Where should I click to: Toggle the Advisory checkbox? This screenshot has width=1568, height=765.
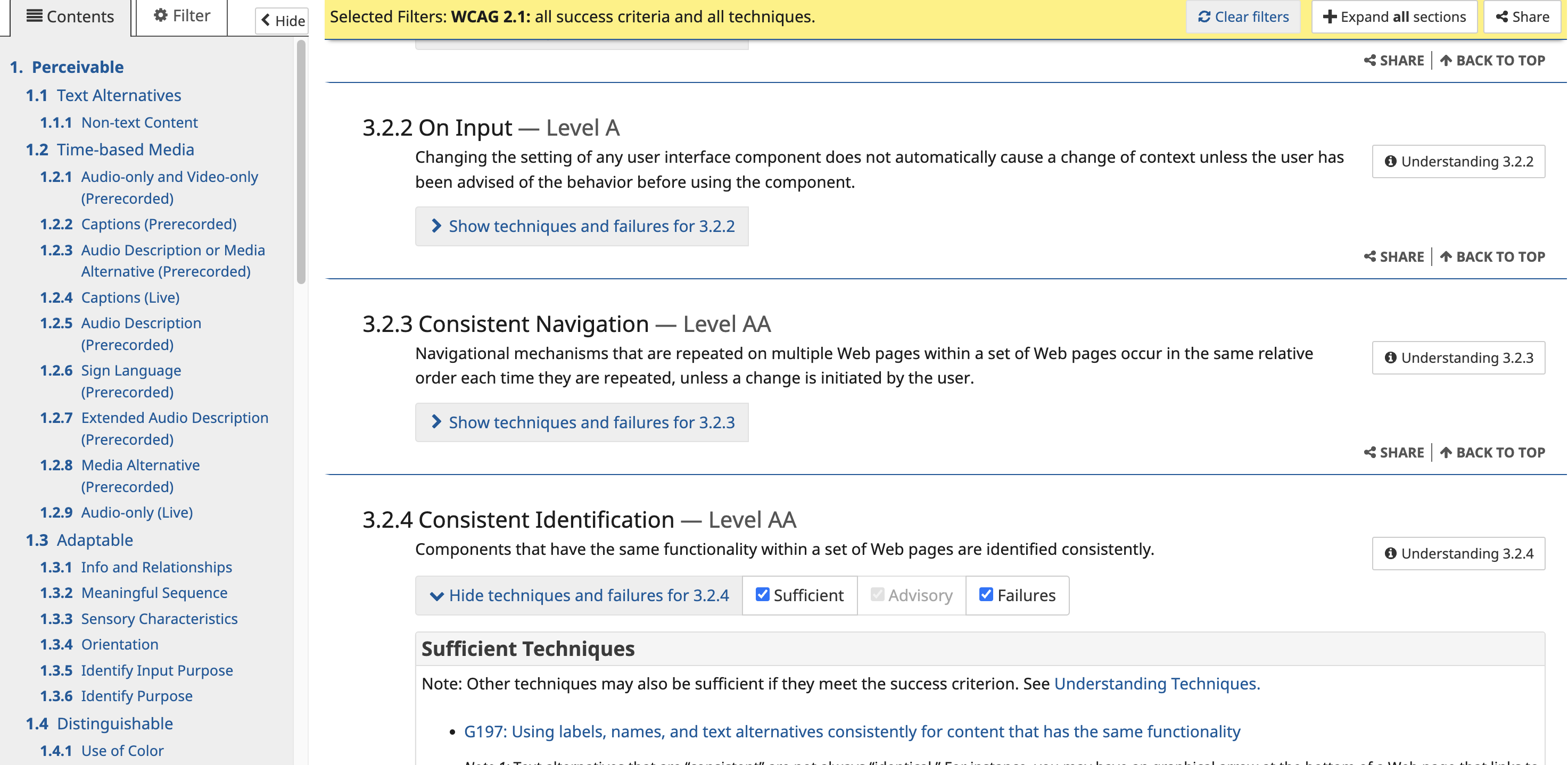(877, 595)
